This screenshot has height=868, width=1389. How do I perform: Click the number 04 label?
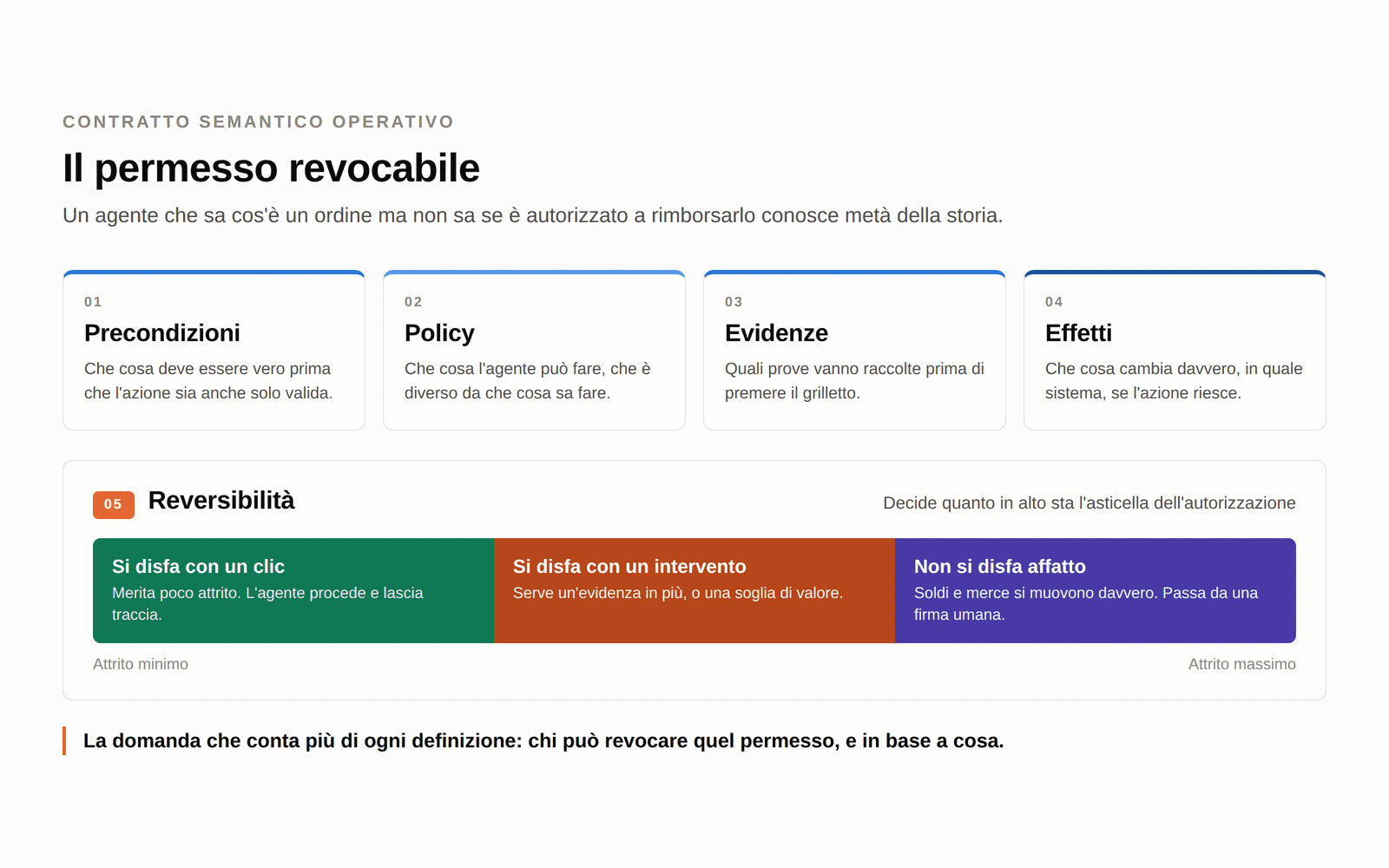coord(1054,302)
